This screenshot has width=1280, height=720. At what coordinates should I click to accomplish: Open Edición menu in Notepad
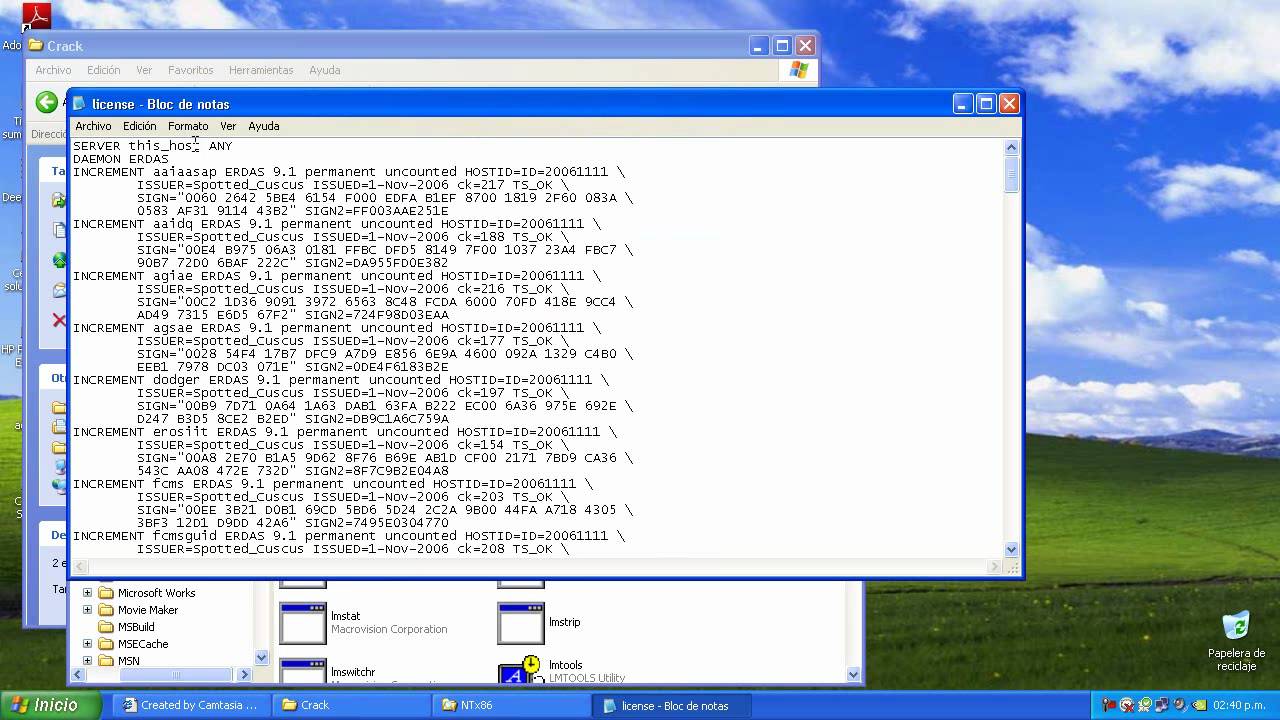140,126
